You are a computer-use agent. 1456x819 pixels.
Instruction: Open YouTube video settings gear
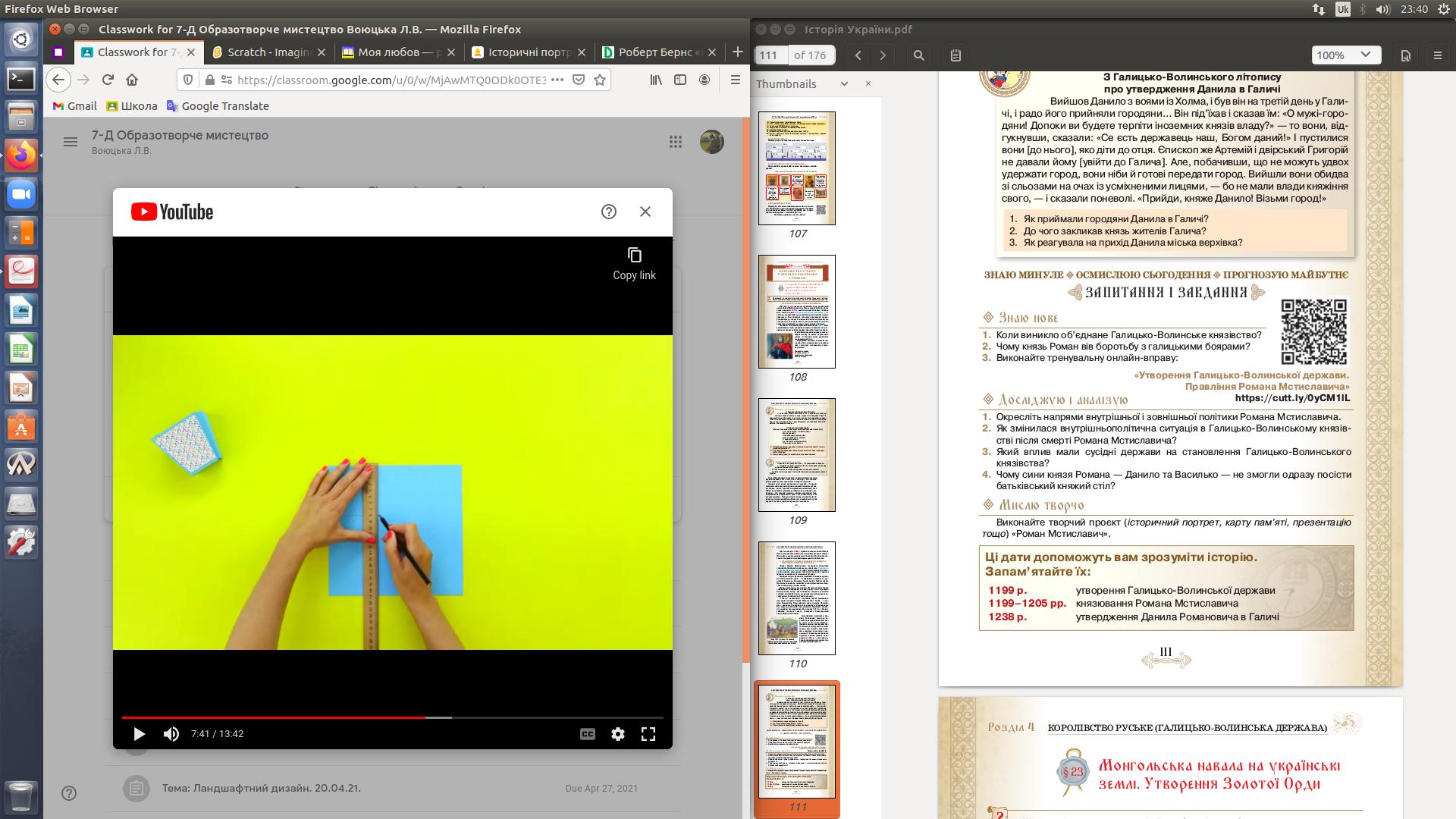tap(618, 734)
